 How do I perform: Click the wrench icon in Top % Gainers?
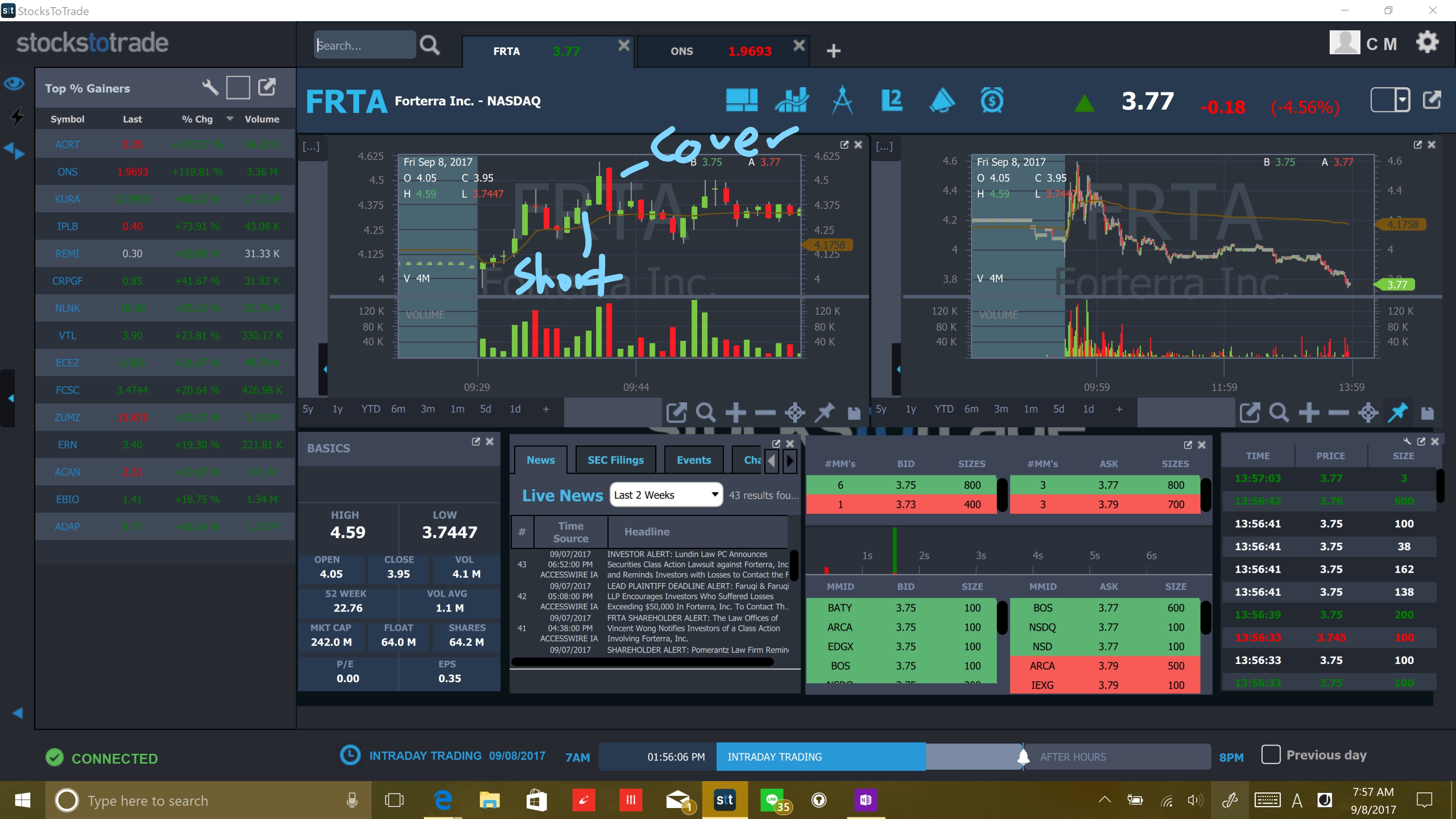click(x=210, y=88)
